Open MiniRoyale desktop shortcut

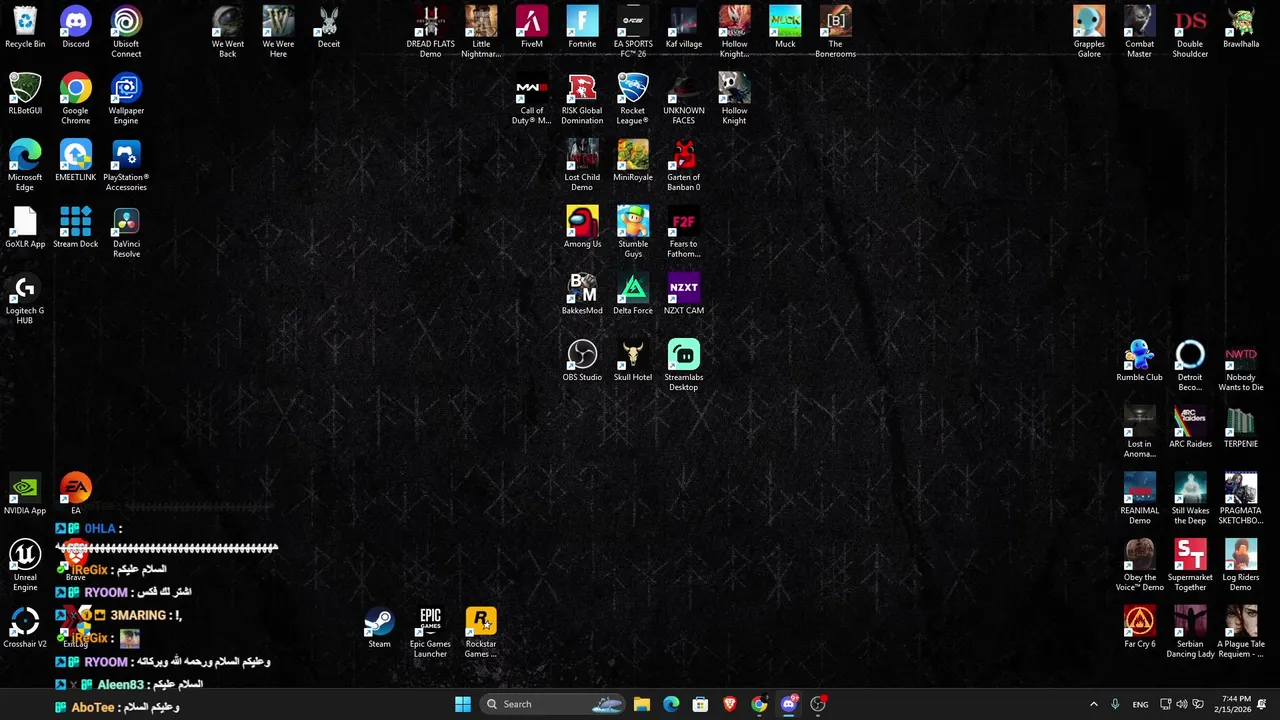coord(633,162)
